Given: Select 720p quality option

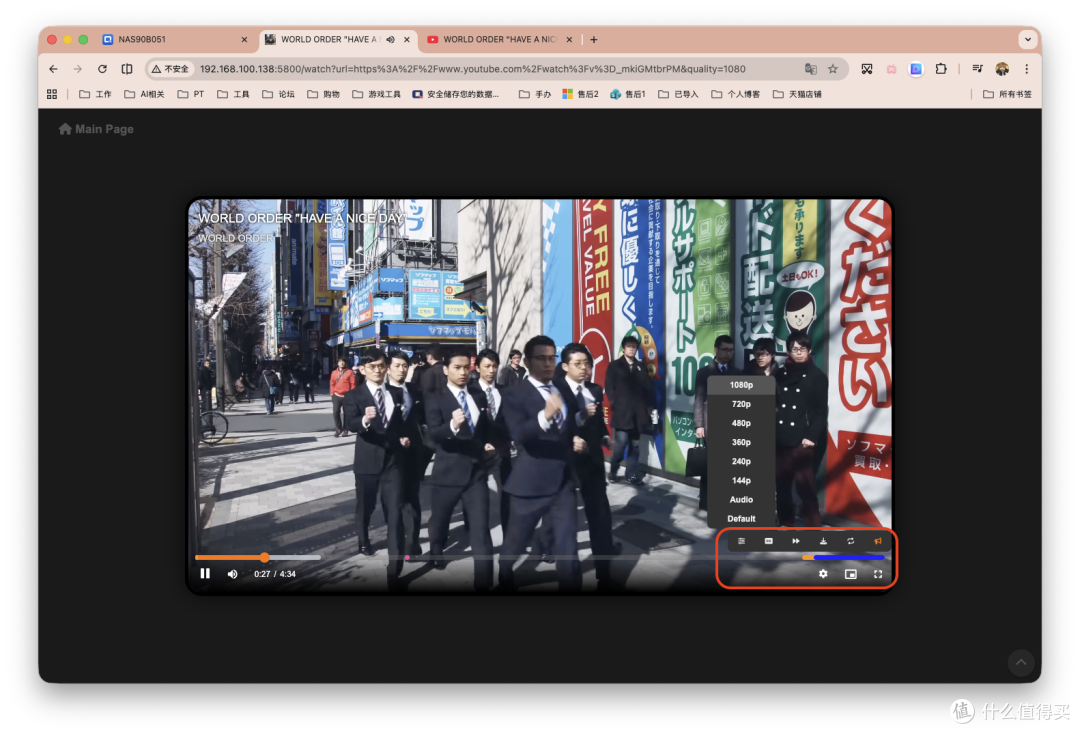Looking at the screenshot, I should (x=742, y=404).
